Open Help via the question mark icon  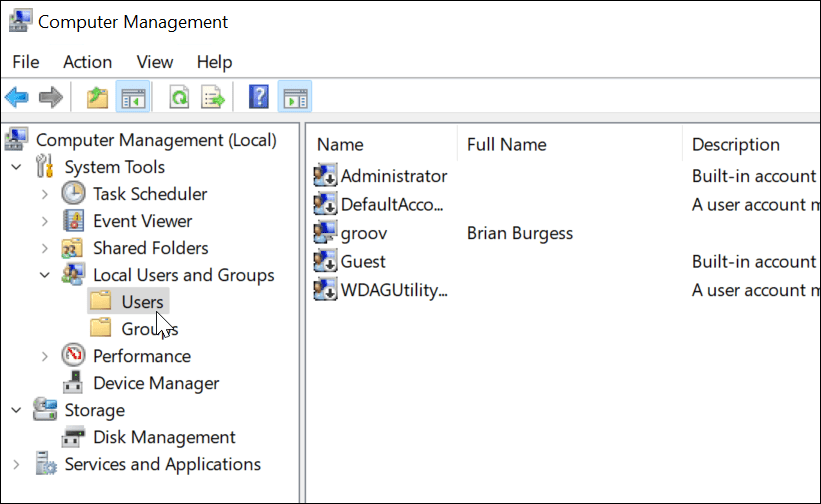(x=259, y=97)
